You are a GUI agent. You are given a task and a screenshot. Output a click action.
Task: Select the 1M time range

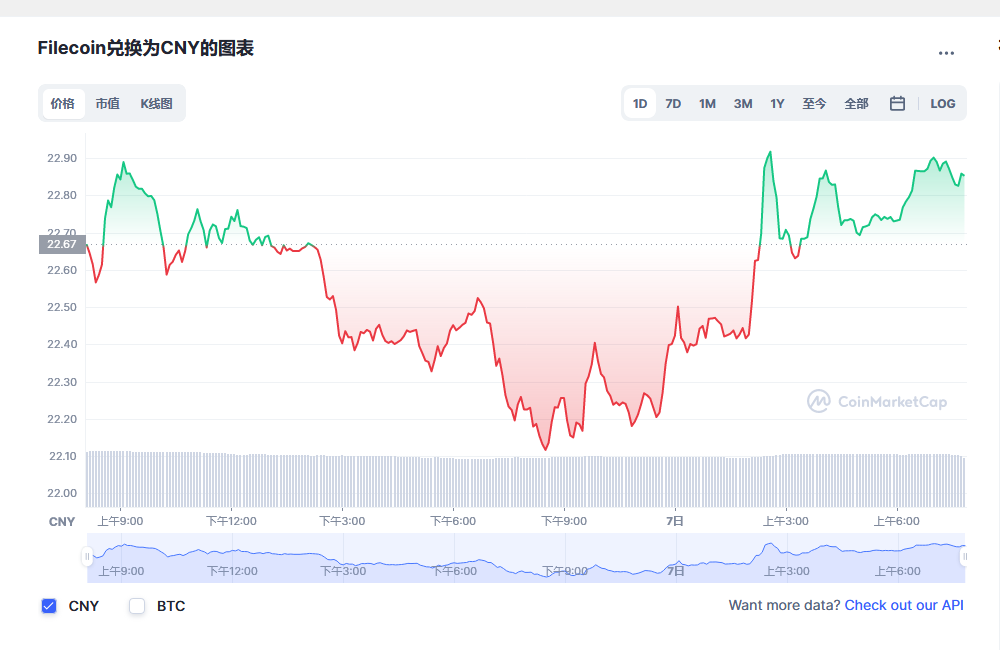click(707, 103)
